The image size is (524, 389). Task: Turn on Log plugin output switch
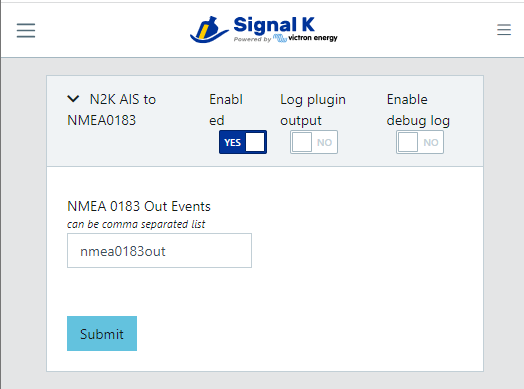(314, 142)
